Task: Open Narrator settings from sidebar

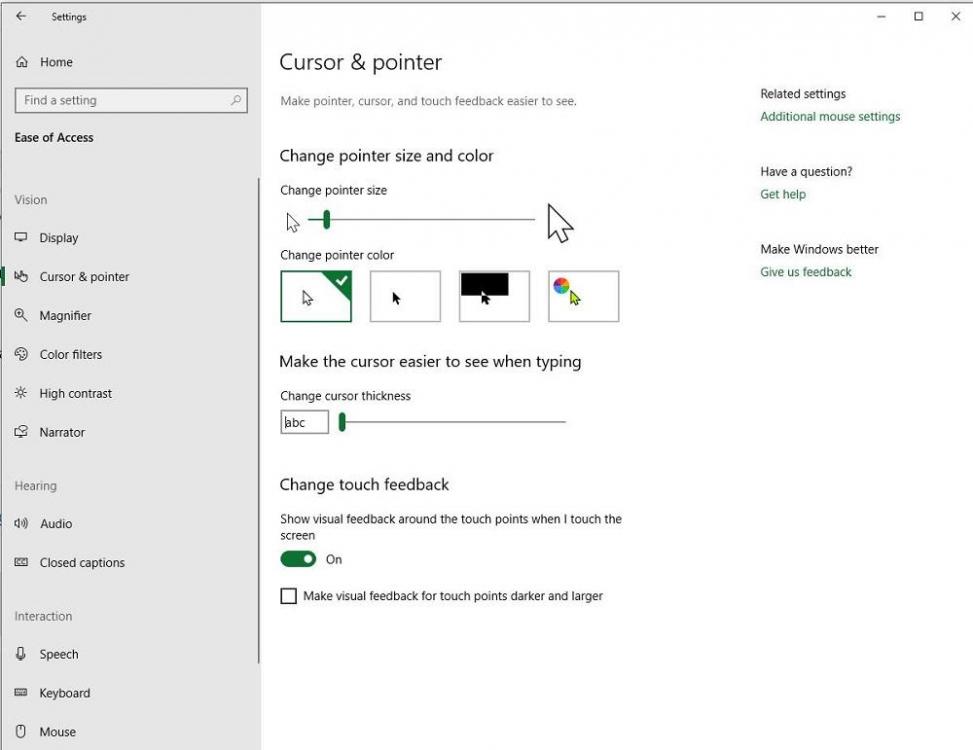Action: point(62,433)
